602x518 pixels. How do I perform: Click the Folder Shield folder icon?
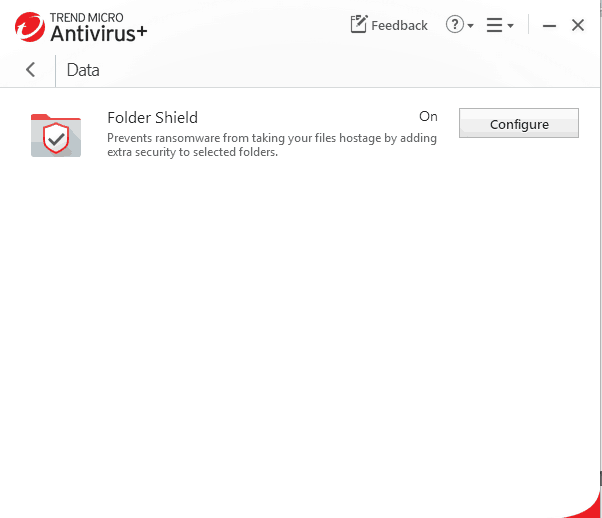pos(56,135)
